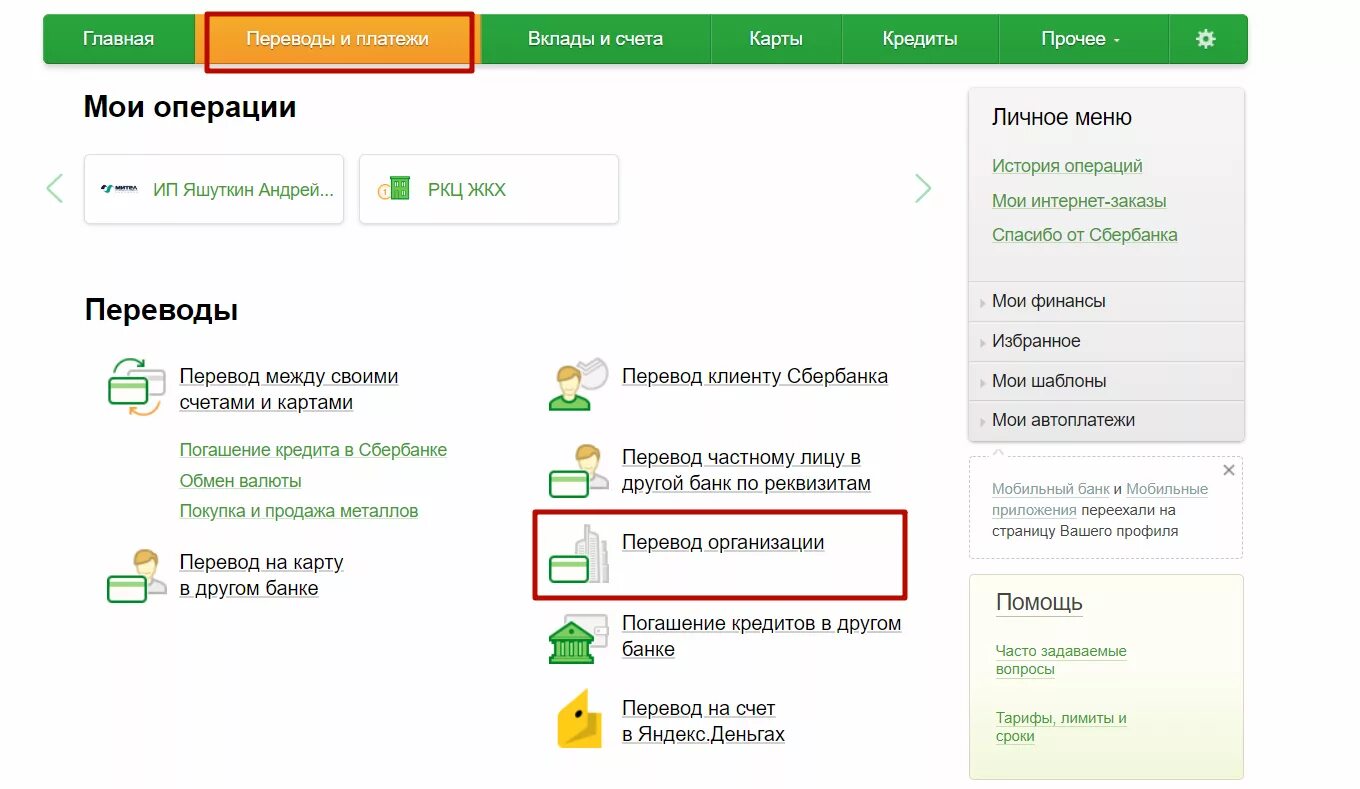Screen dimensions: 1360x789
Task: Click the РКЦ ЖКХ building icon
Action: click(395, 188)
